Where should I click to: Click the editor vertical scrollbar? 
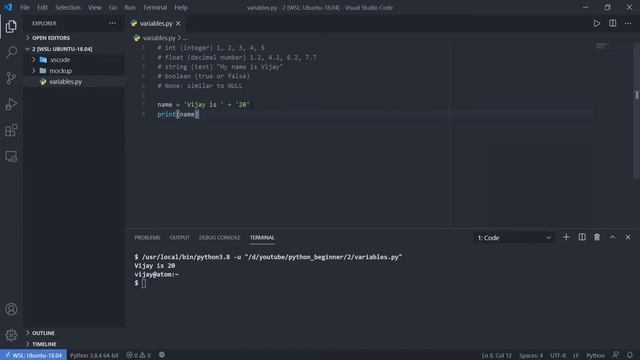point(636,110)
